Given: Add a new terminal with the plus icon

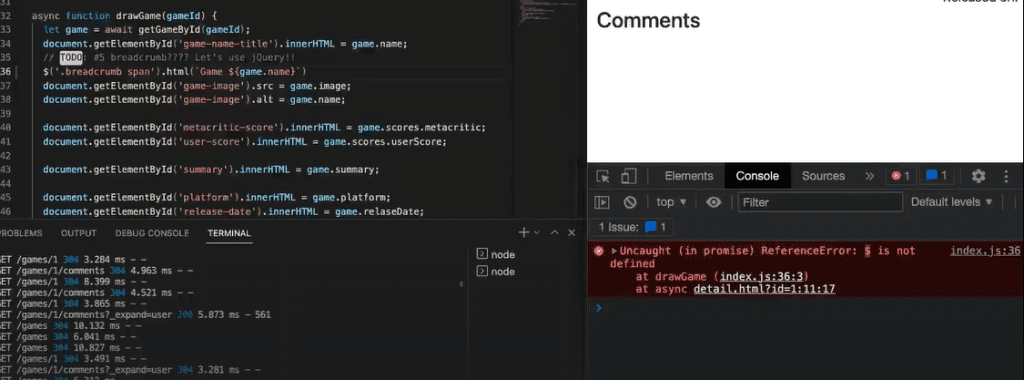Looking at the screenshot, I should [523, 233].
